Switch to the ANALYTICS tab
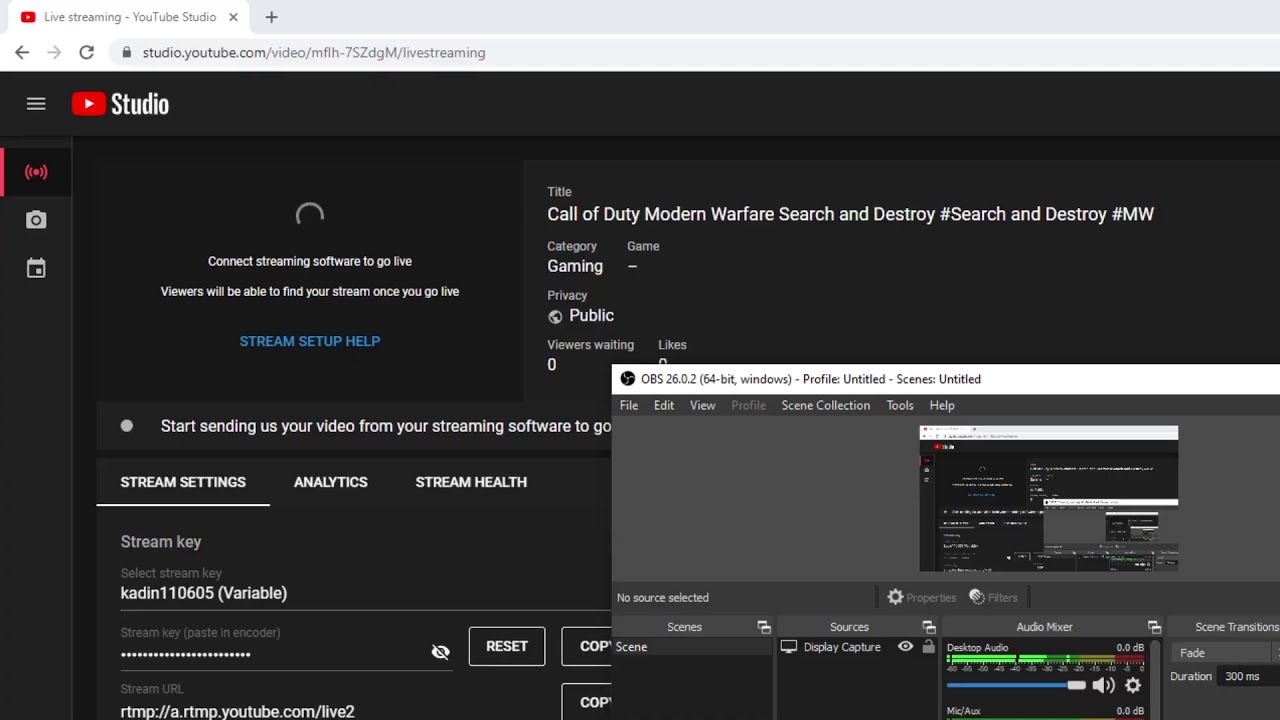The height and width of the screenshot is (720, 1280). click(x=331, y=482)
